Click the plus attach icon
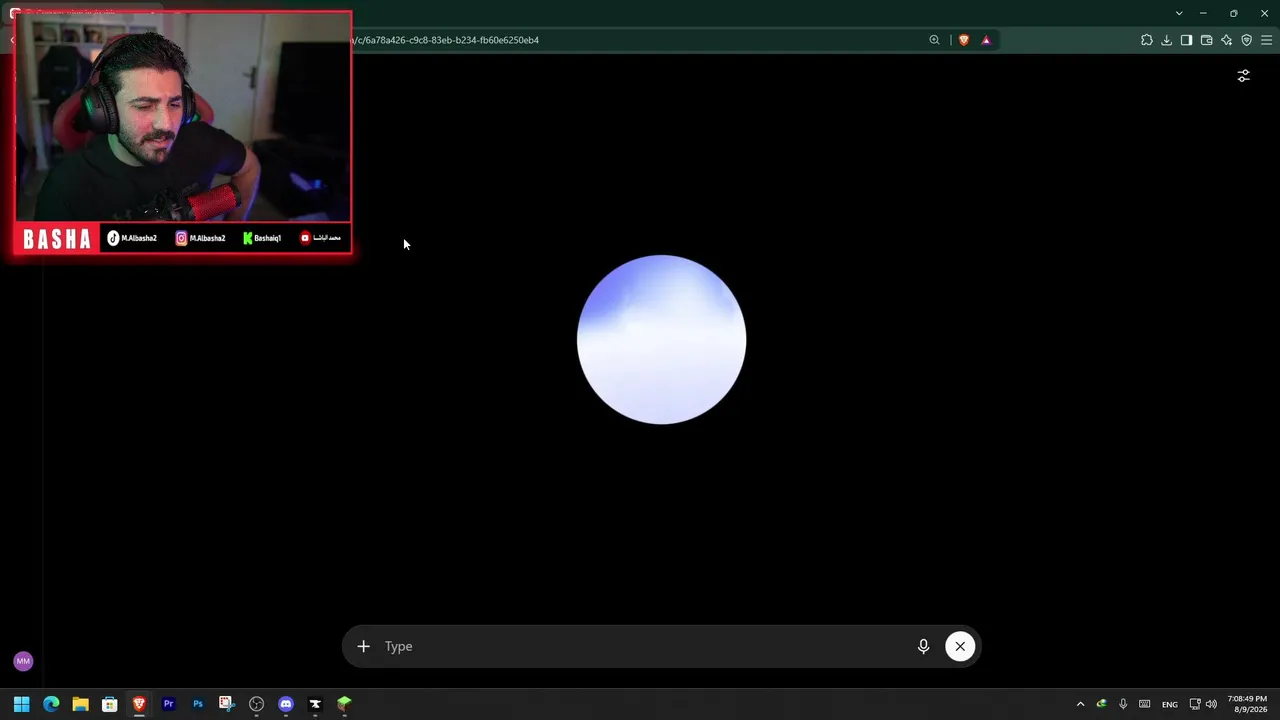 click(x=364, y=647)
